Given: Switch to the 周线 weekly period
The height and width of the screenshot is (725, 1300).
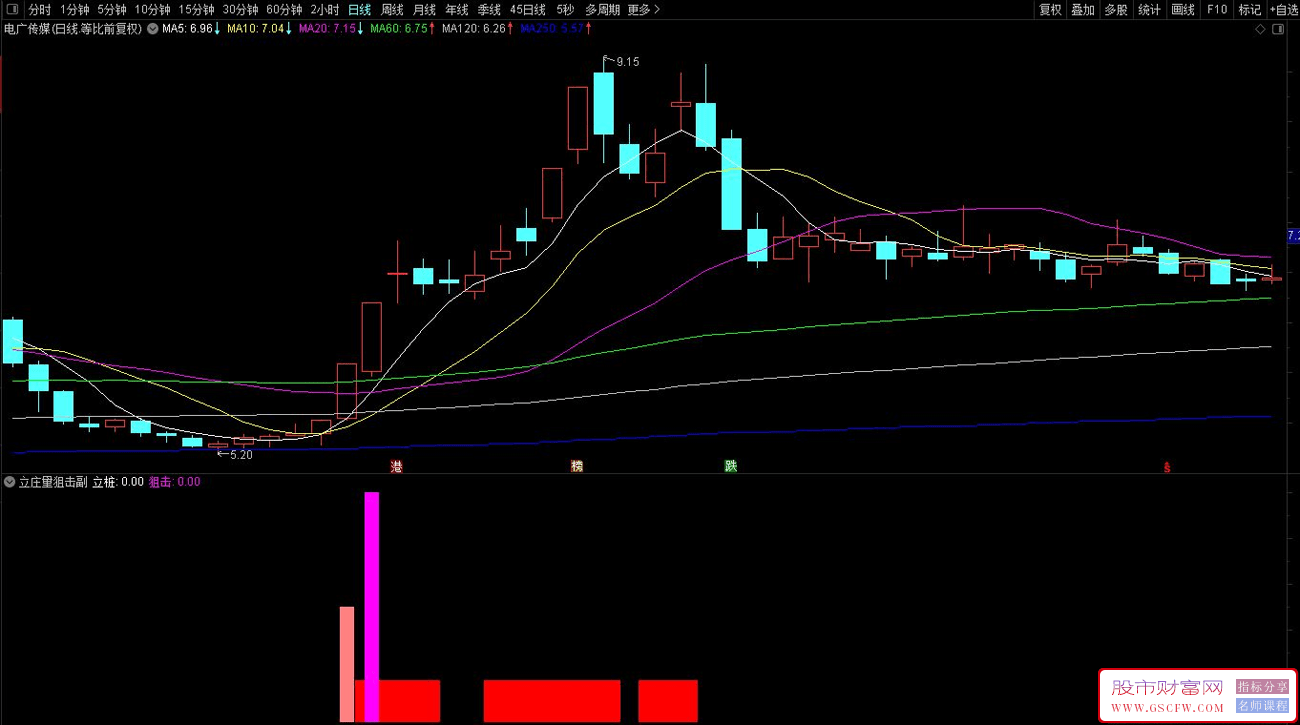Looking at the screenshot, I should (x=392, y=10).
